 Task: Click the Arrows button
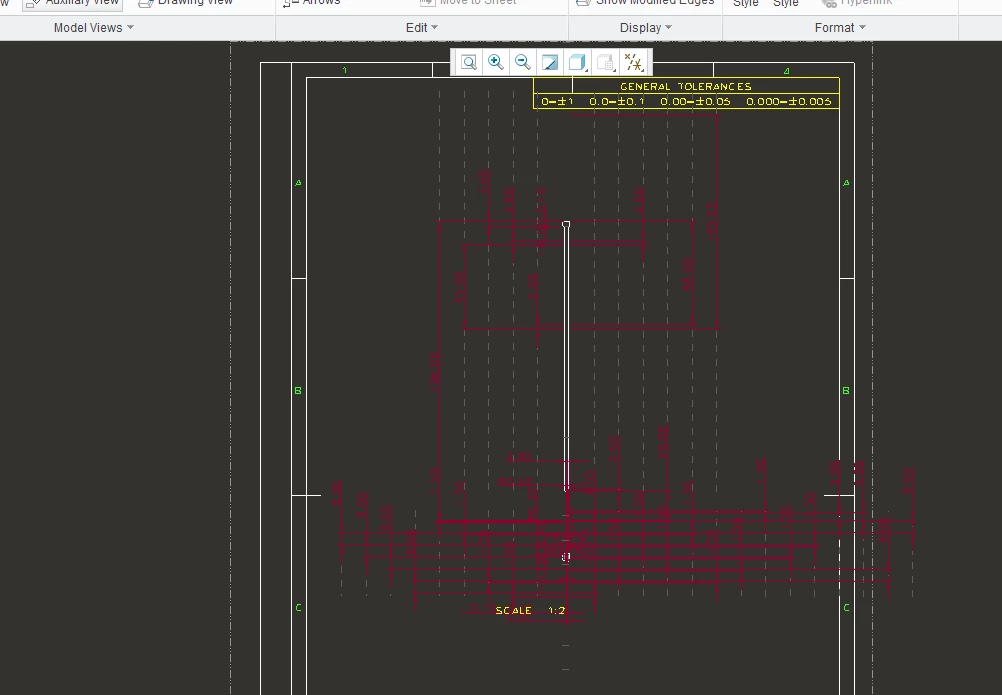coord(312,3)
